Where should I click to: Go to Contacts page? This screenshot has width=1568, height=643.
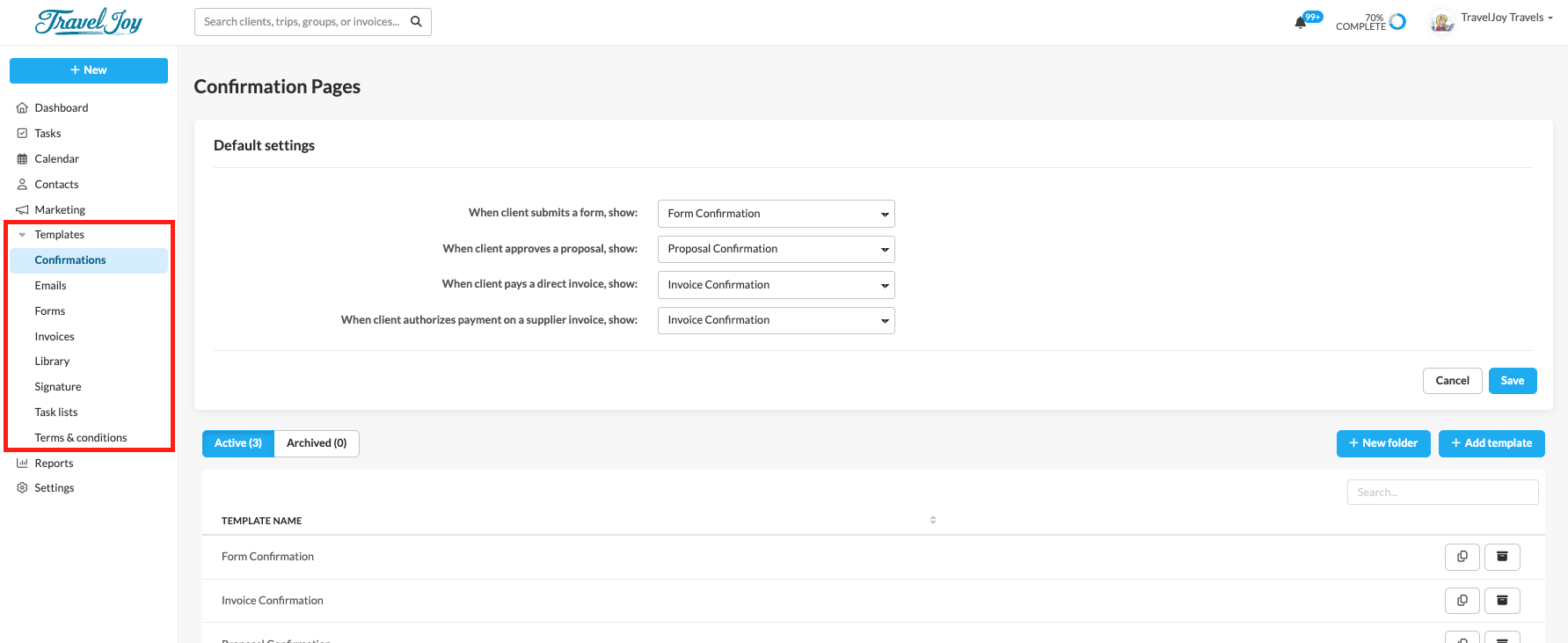pyautogui.click(x=57, y=185)
